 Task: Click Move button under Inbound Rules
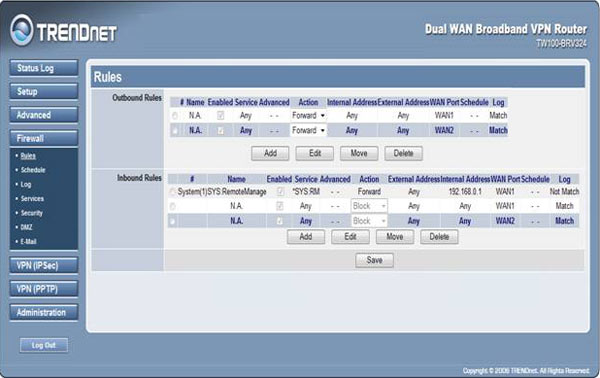(395, 237)
